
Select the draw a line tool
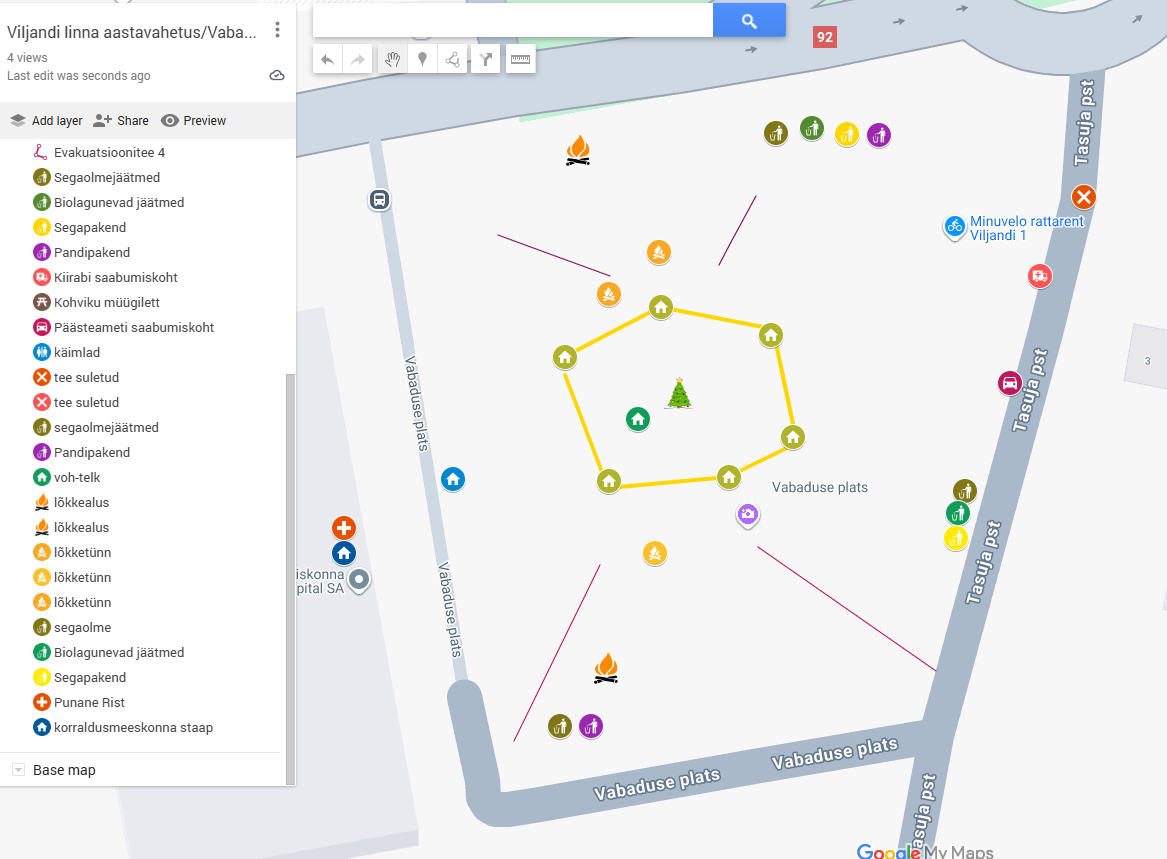(x=453, y=59)
